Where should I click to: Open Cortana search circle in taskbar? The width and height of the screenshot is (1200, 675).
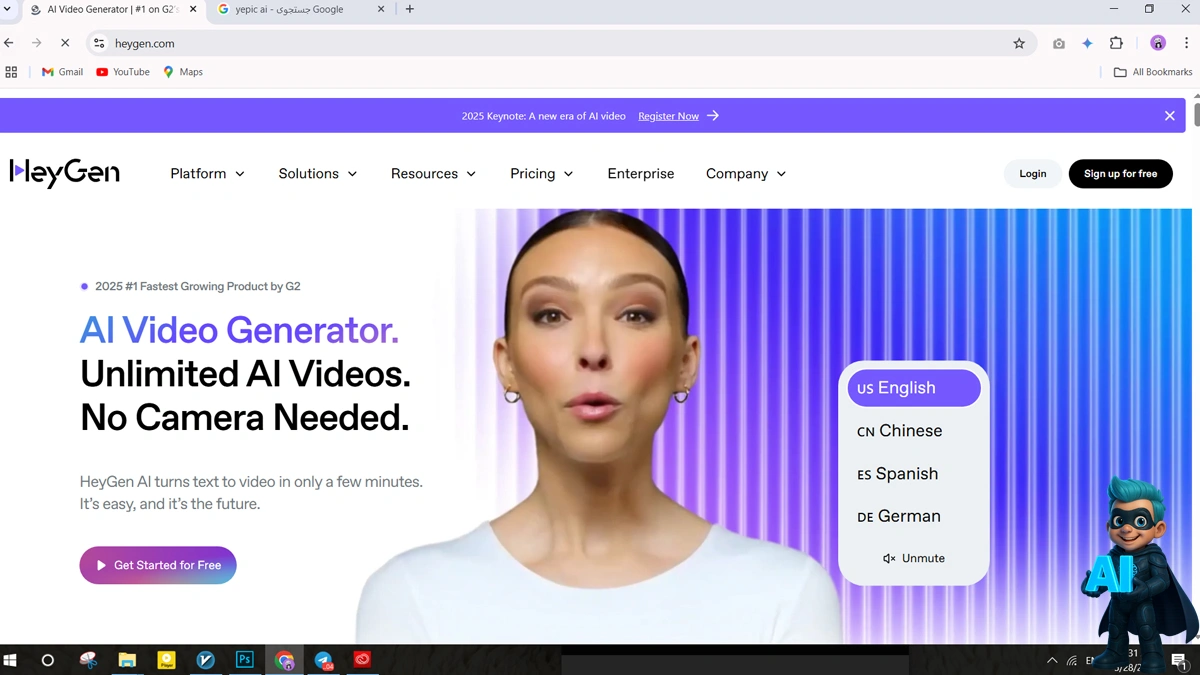click(x=47, y=660)
